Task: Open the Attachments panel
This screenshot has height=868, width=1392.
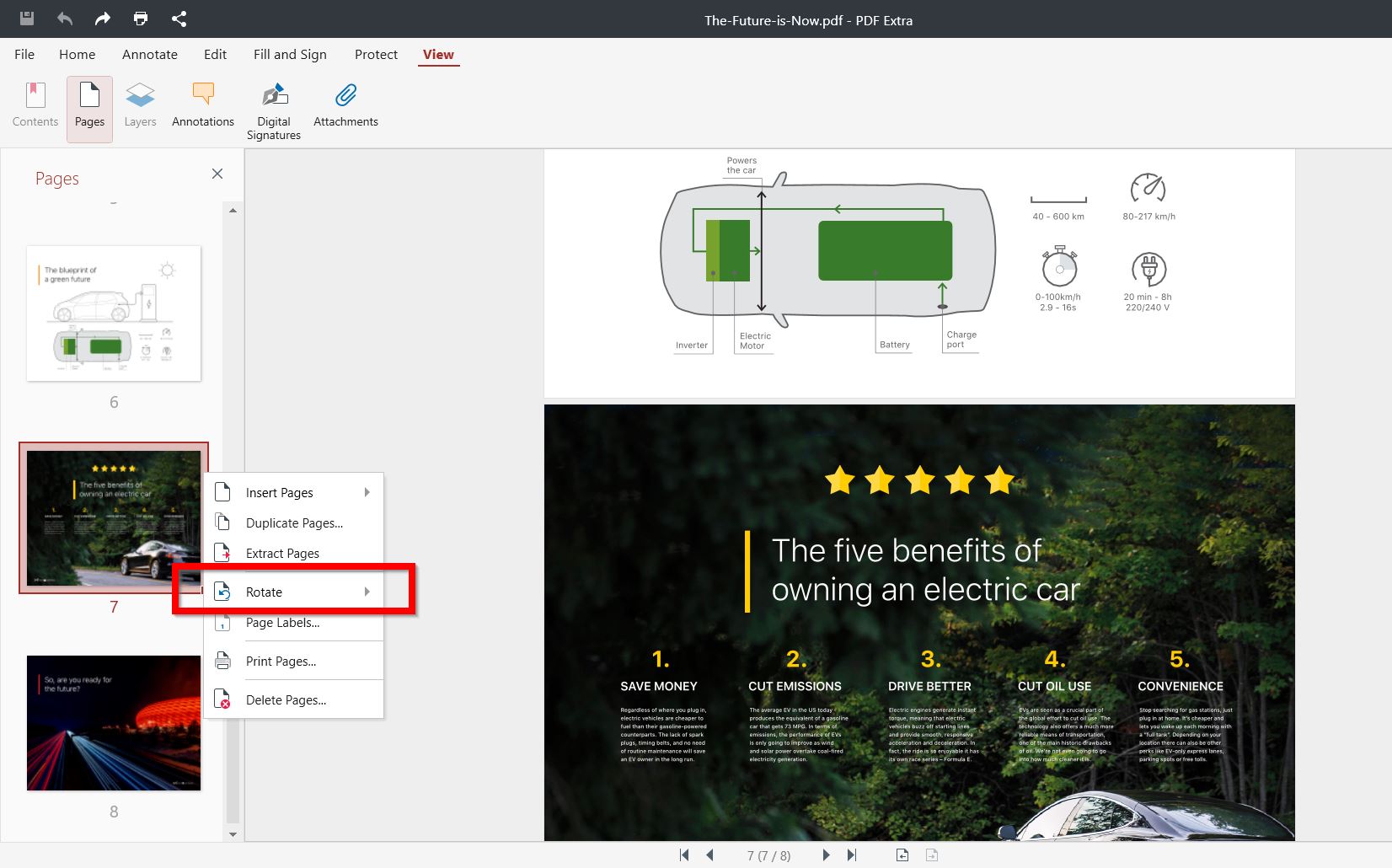Action: pos(345,107)
